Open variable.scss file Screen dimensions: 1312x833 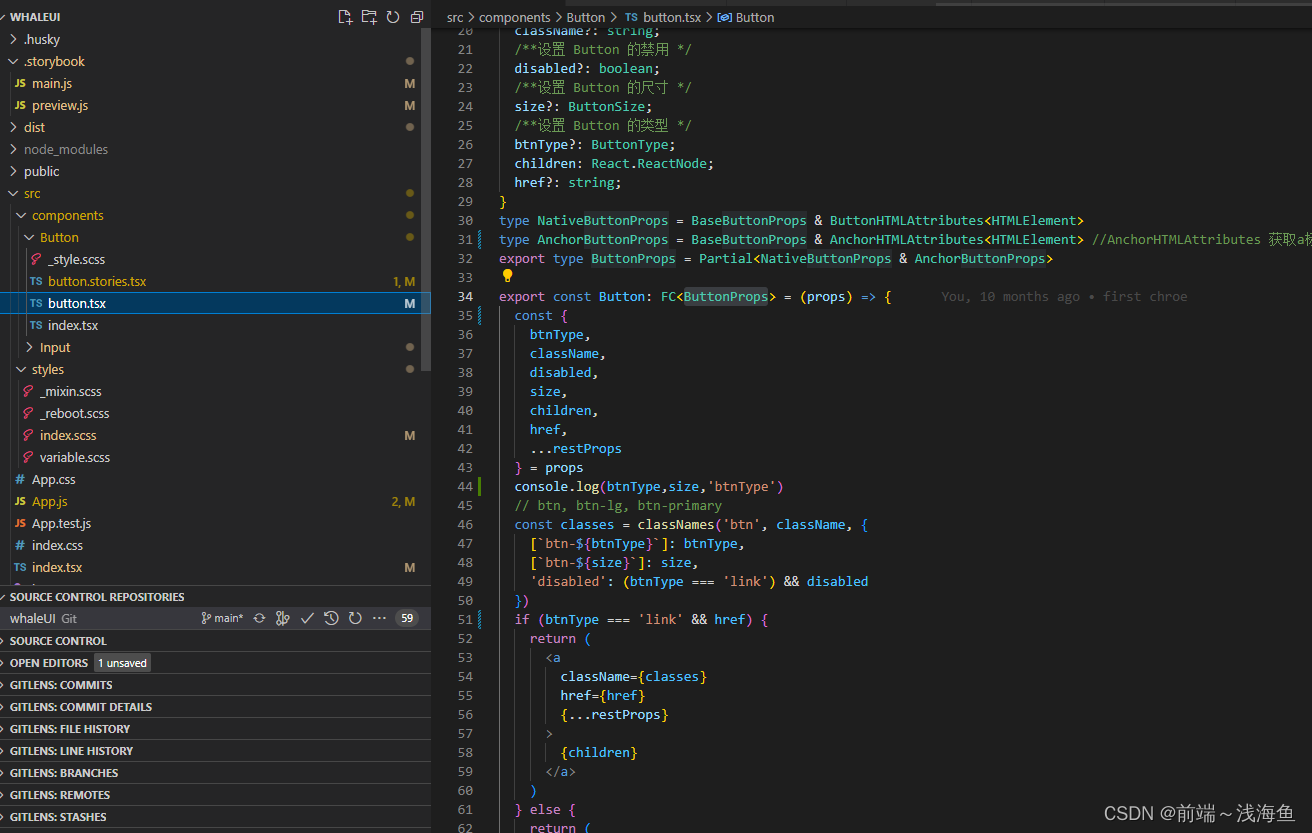click(x=215, y=457)
